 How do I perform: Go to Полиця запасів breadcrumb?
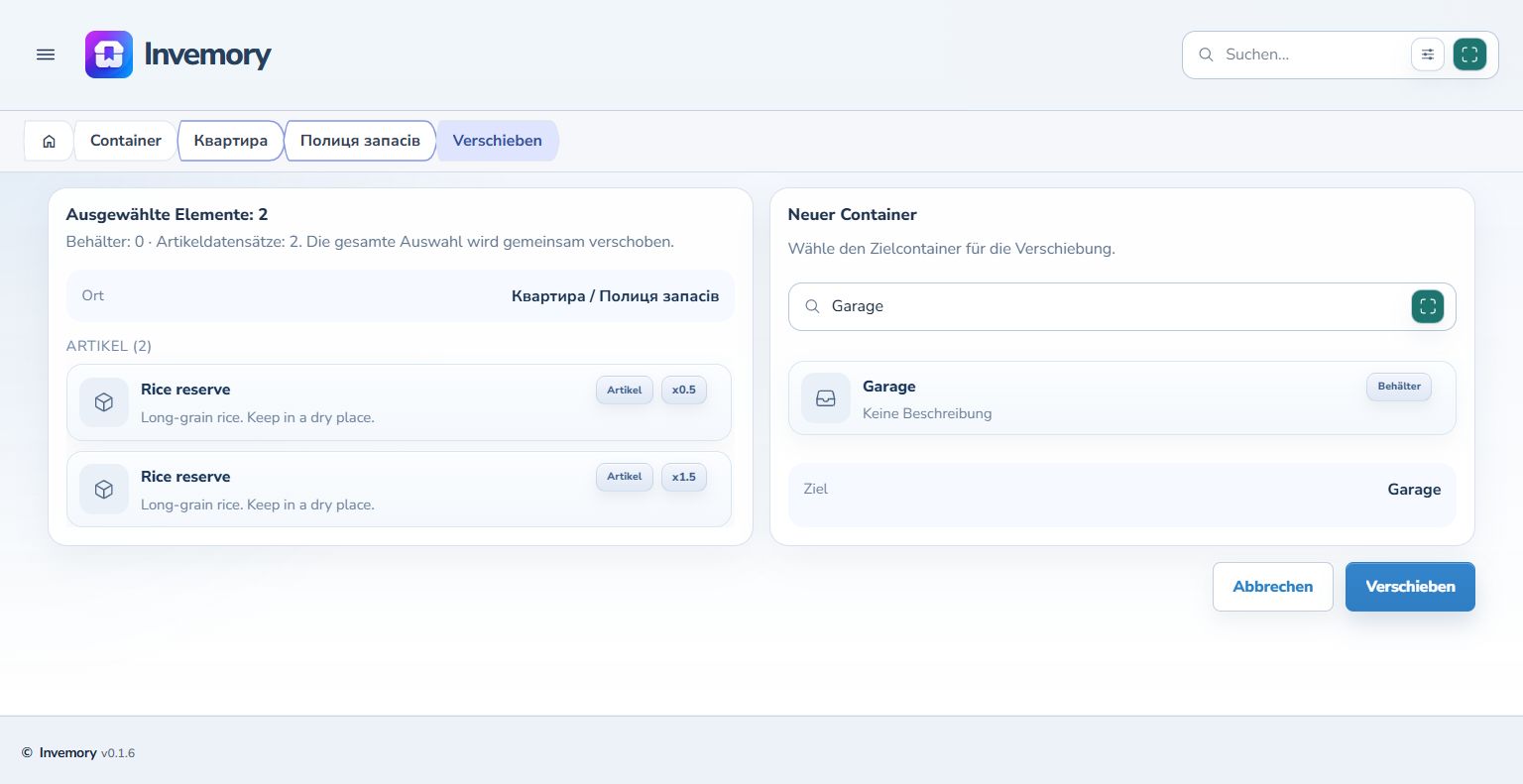coord(360,141)
